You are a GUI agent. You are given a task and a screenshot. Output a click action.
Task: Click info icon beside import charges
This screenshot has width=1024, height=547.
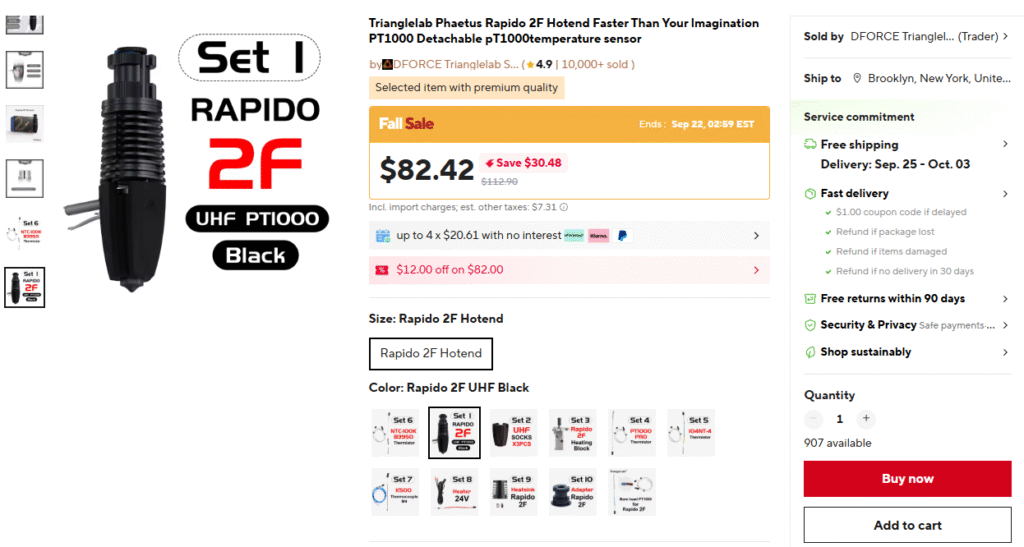click(564, 207)
